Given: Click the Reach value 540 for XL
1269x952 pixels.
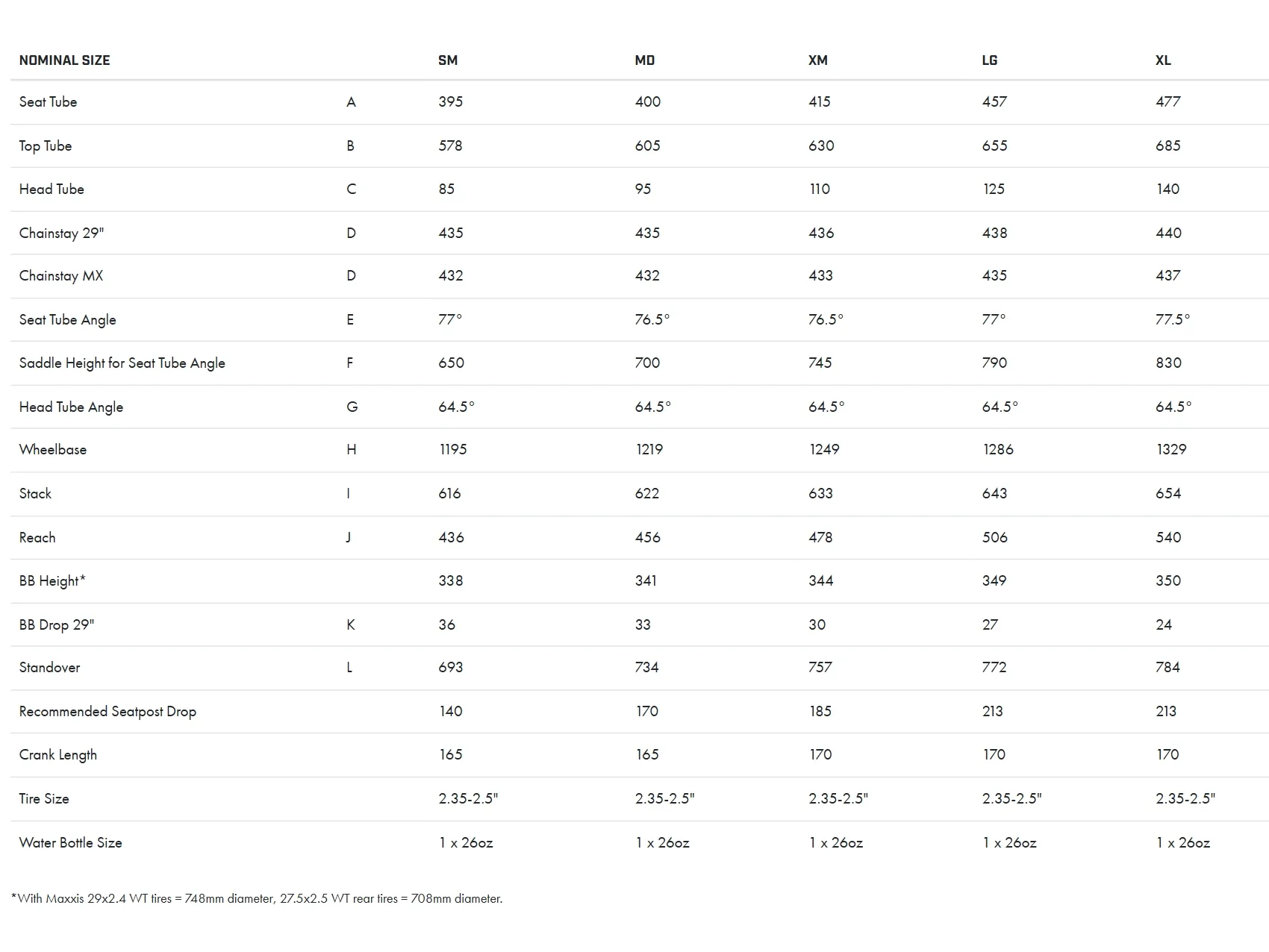Looking at the screenshot, I should (1168, 538).
